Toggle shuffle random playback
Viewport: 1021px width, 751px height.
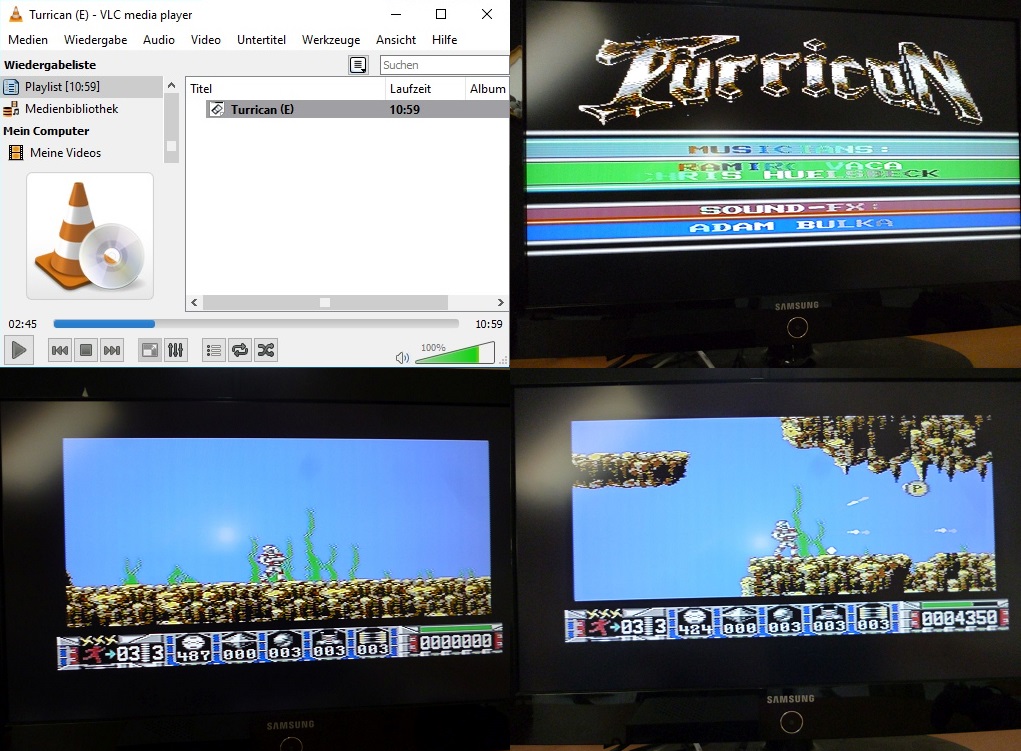tap(266, 350)
